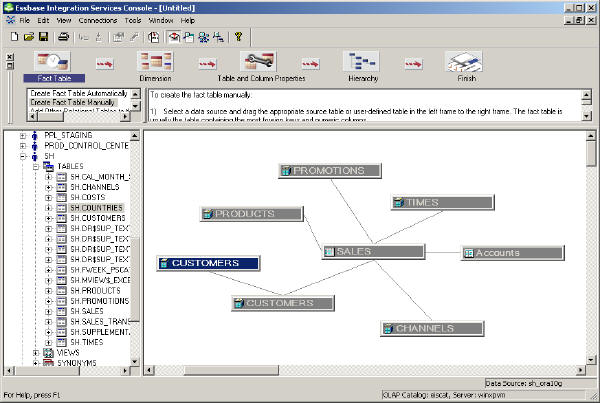Select the CHANNELS table node in the diagram

(x=432, y=328)
